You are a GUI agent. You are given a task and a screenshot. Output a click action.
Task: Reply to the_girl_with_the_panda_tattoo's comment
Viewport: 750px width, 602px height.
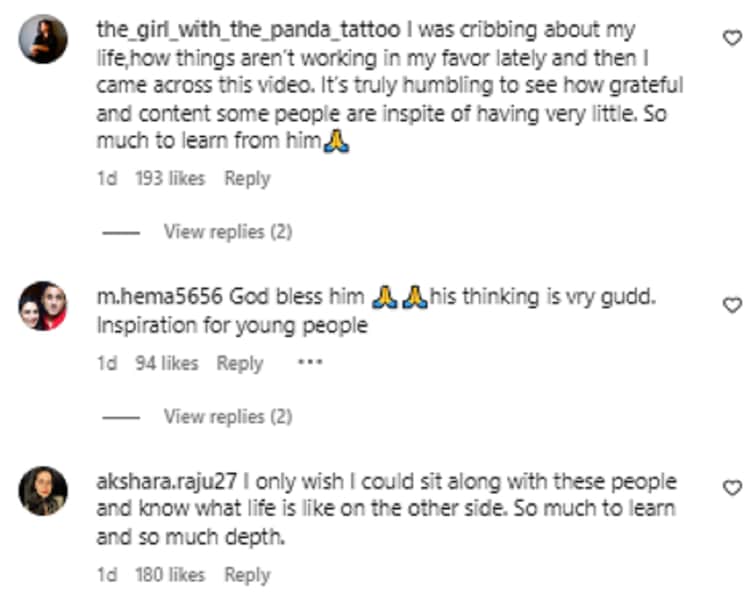click(247, 179)
